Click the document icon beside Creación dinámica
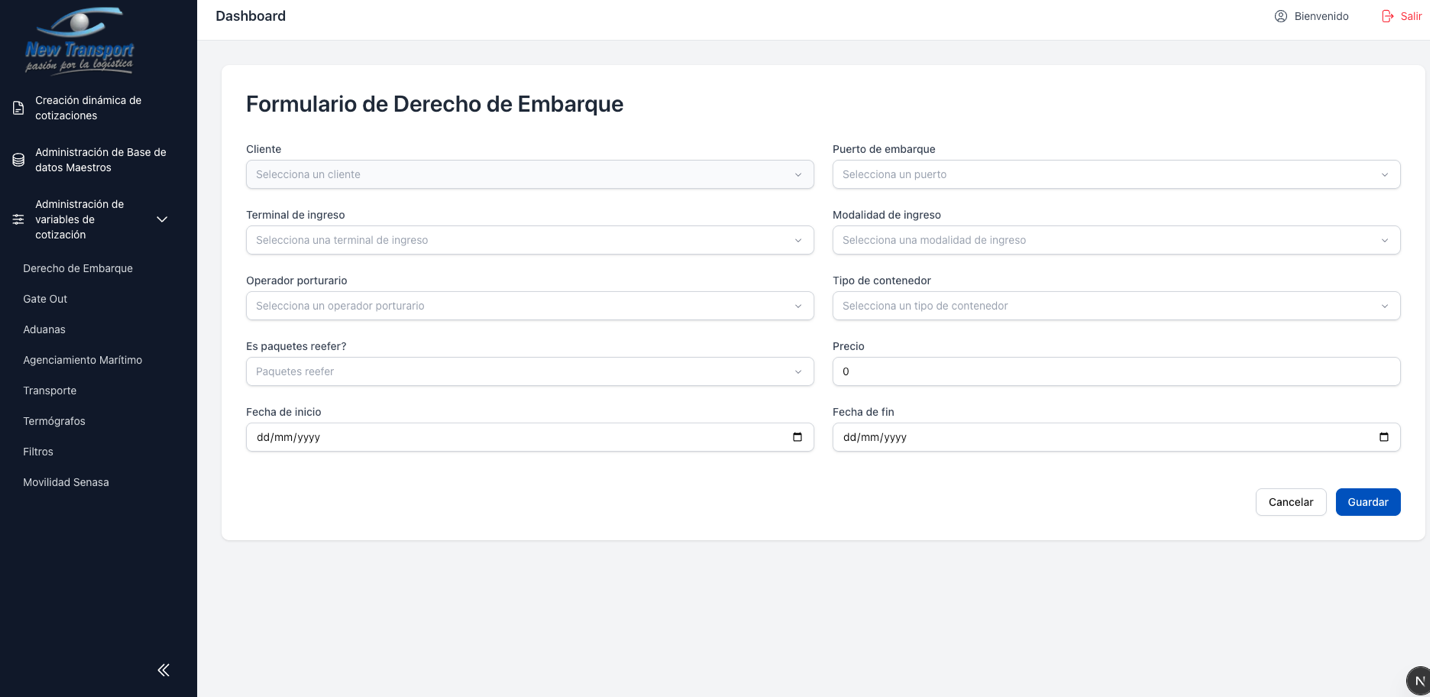 click(x=18, y=108)
